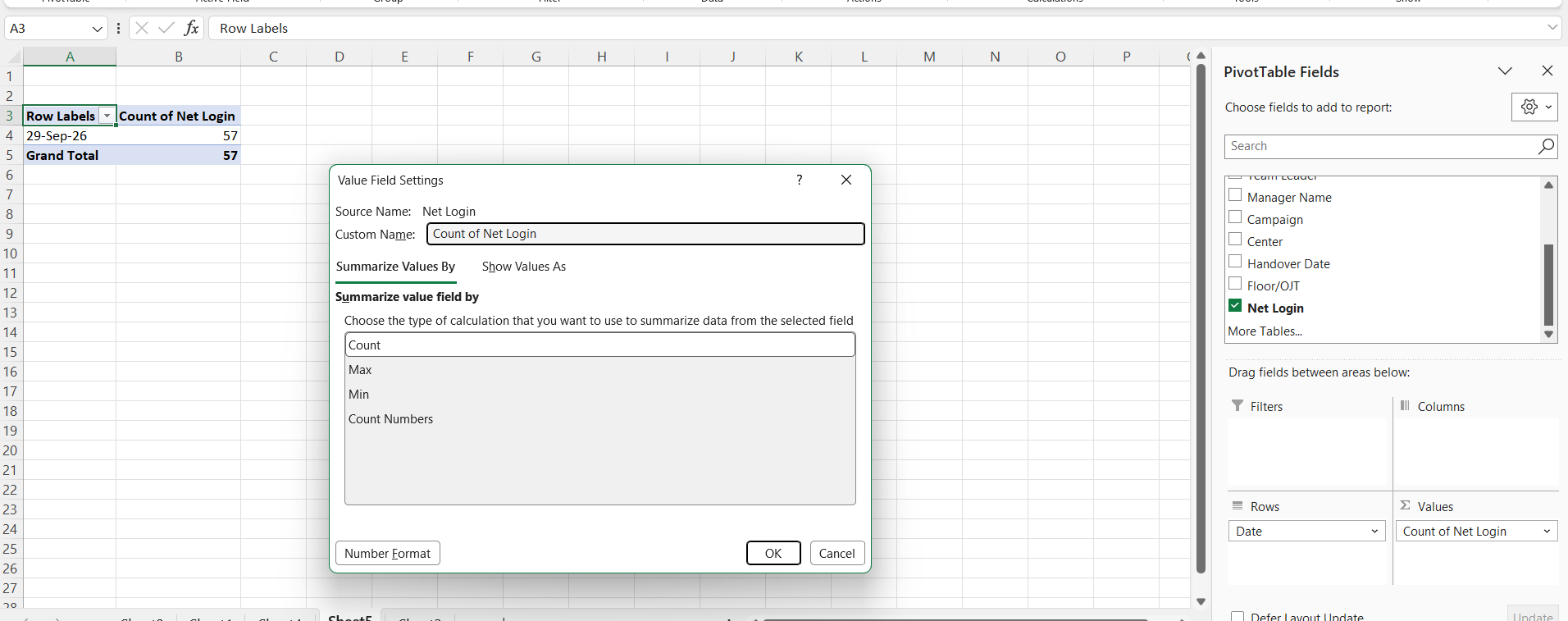Open the Row Labels filter dropdown
This screenshot has width=1568, height=621.
point(107,116)
